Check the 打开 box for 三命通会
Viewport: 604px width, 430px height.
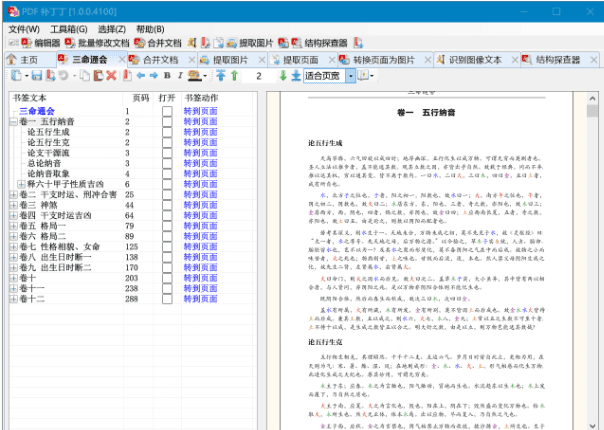coord(167,111)
